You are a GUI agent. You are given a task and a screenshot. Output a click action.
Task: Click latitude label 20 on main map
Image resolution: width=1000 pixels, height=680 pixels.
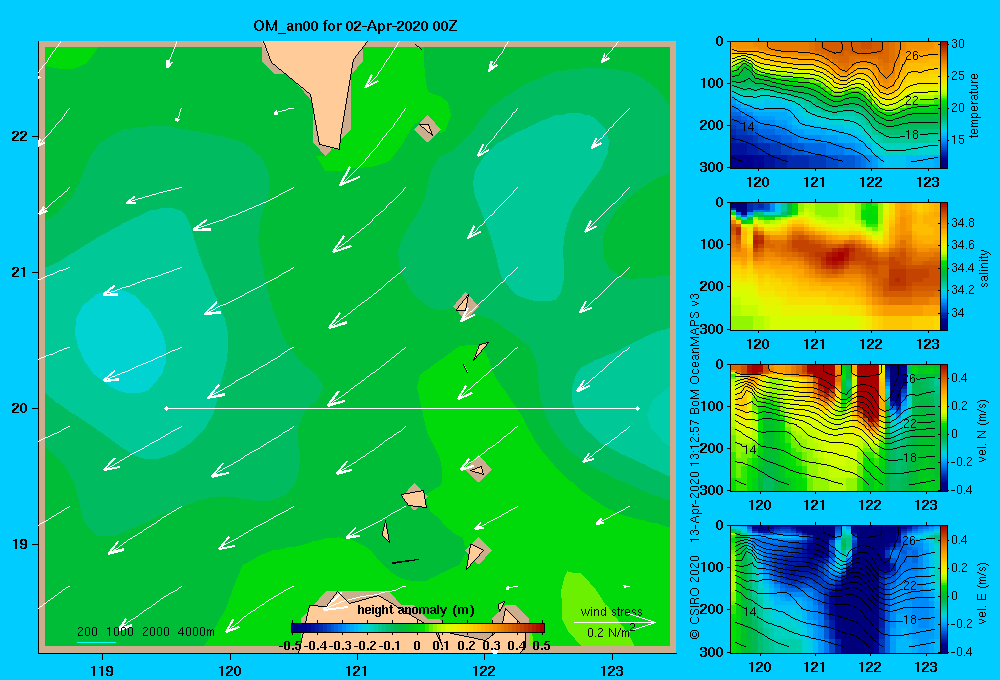20,408
